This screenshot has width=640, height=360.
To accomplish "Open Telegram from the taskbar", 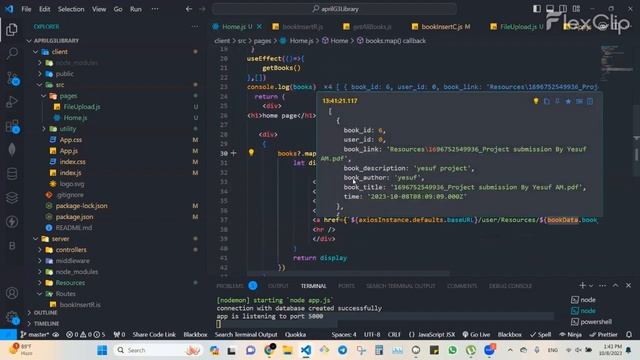I will point(342,350).
